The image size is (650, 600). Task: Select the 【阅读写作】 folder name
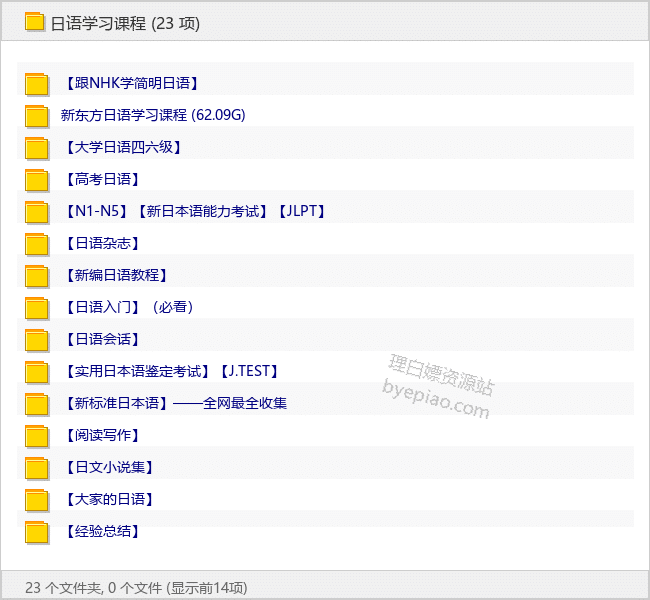click(x=102, y=435)
